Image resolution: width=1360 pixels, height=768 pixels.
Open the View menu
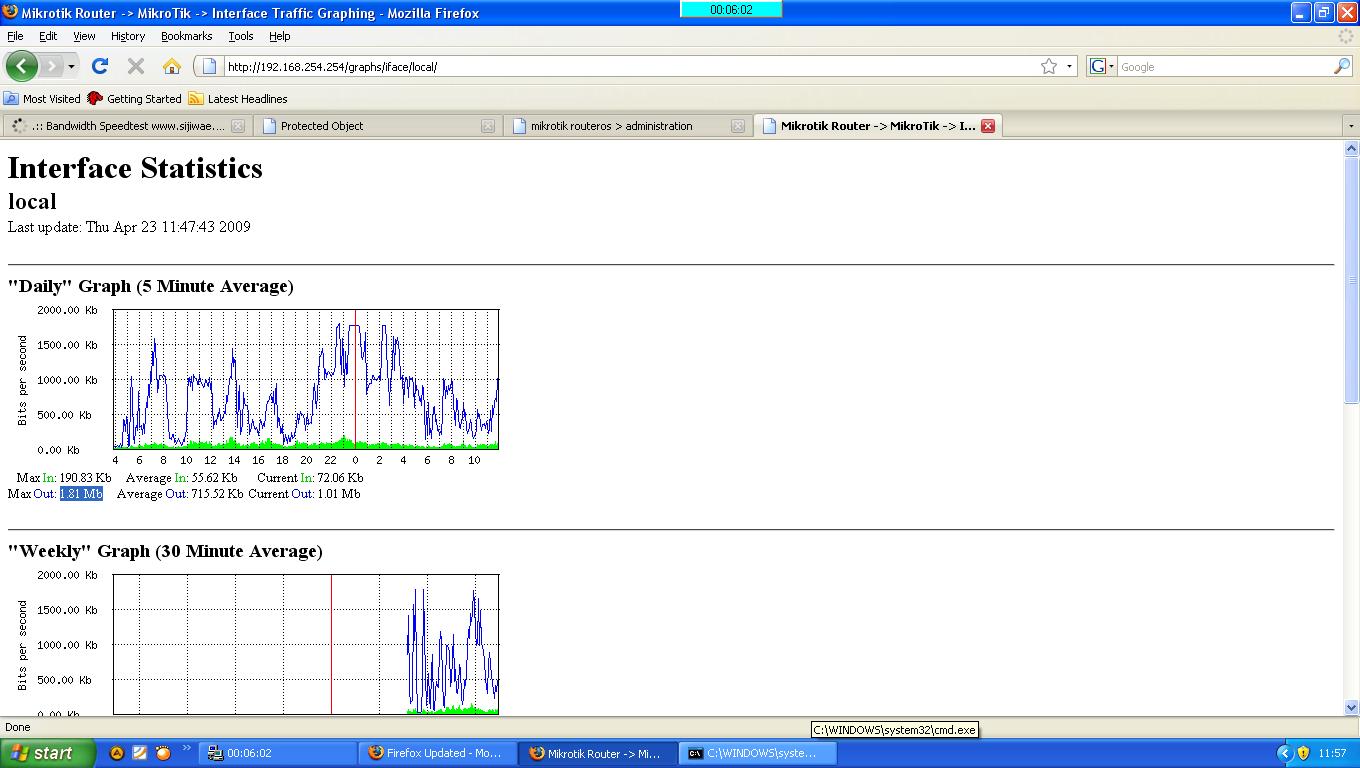pyautogui.click(x=84, y=36)
